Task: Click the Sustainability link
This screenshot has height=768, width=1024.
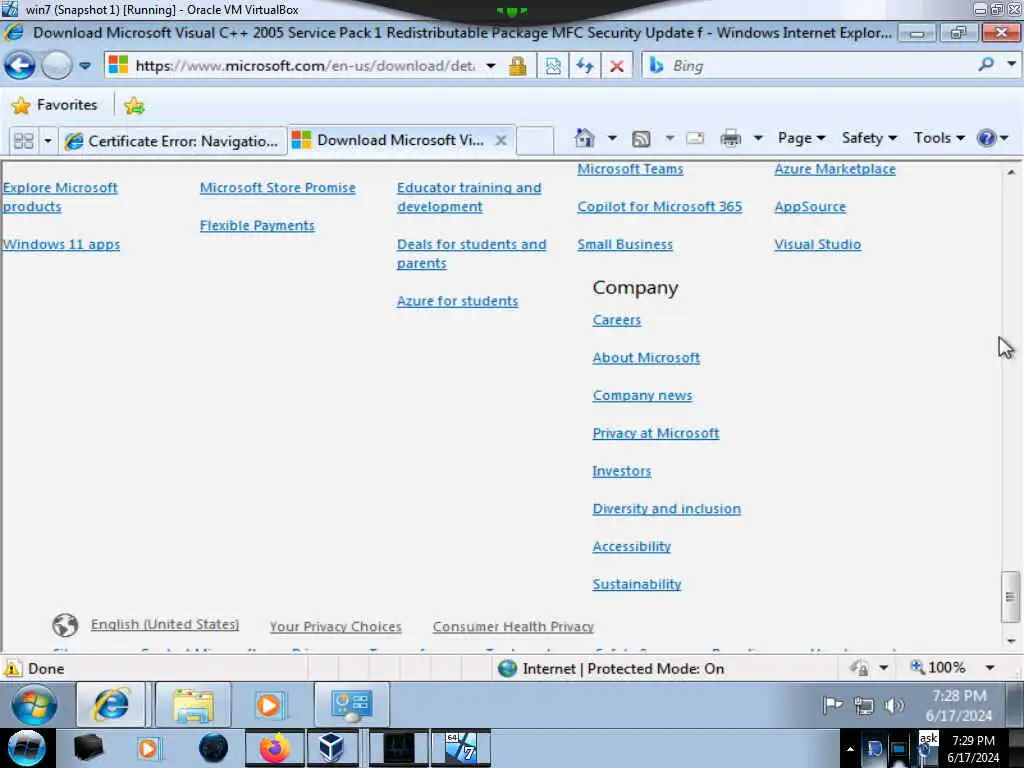Action: 637,584
